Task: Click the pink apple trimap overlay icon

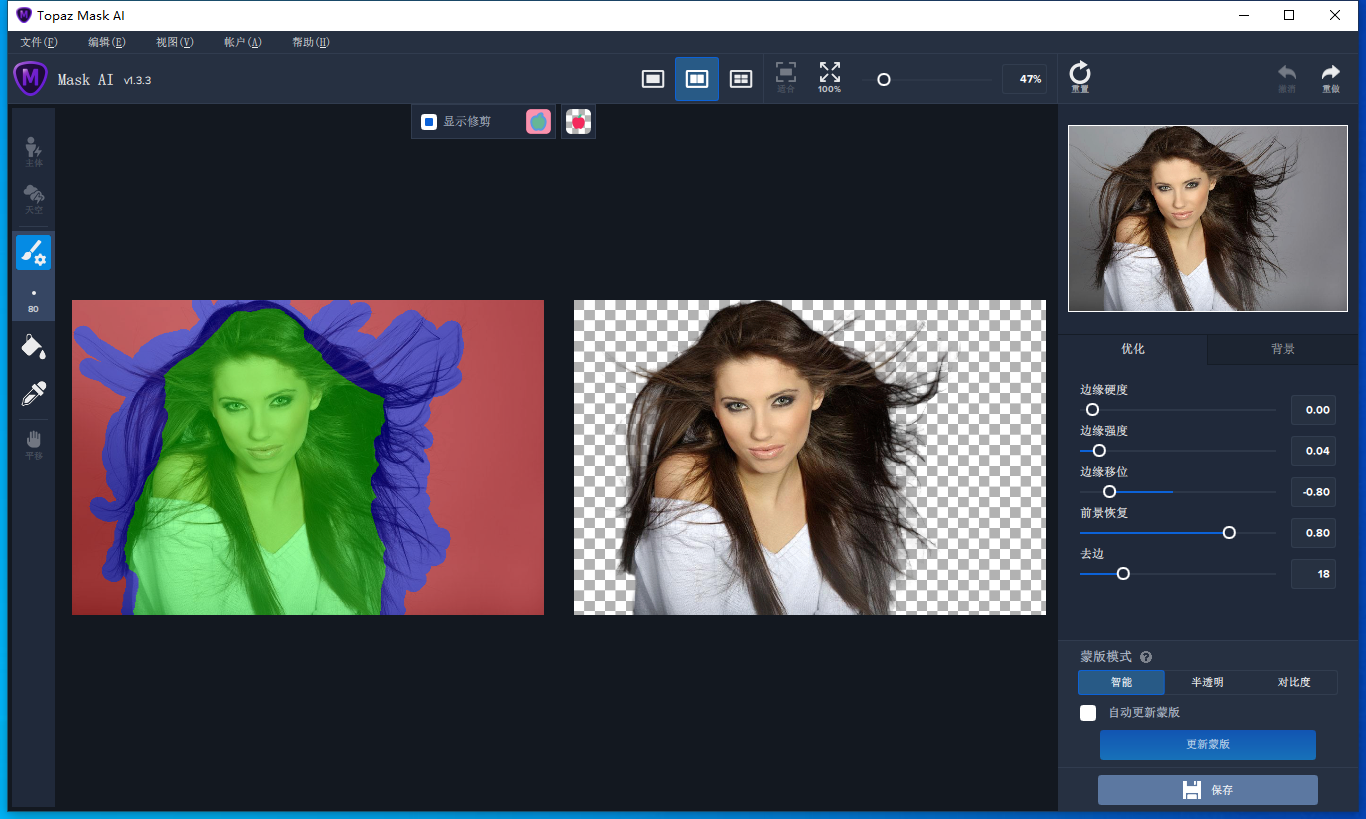Action: point(539,122)
